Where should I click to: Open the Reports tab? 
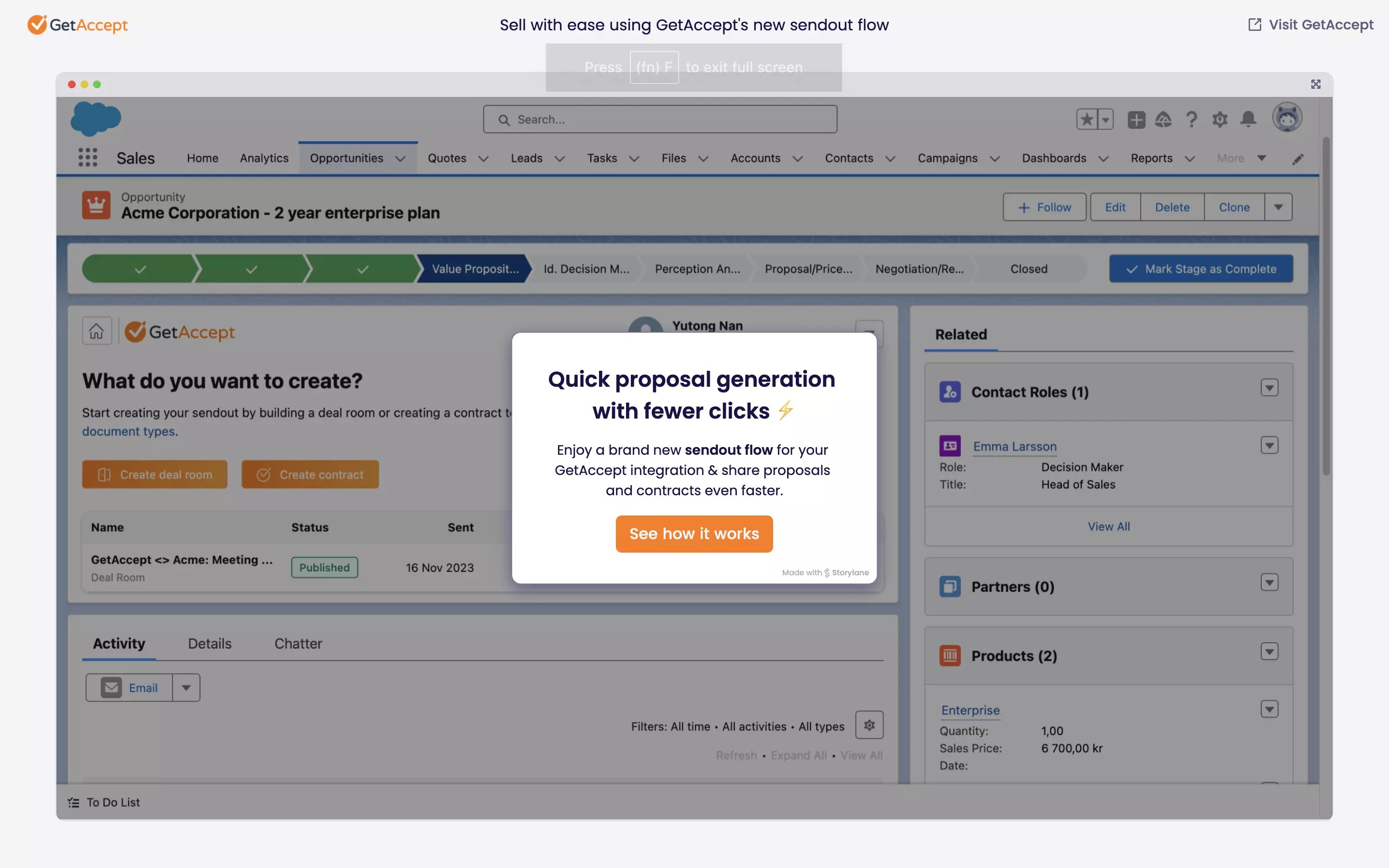click(x=1151, y=158)
